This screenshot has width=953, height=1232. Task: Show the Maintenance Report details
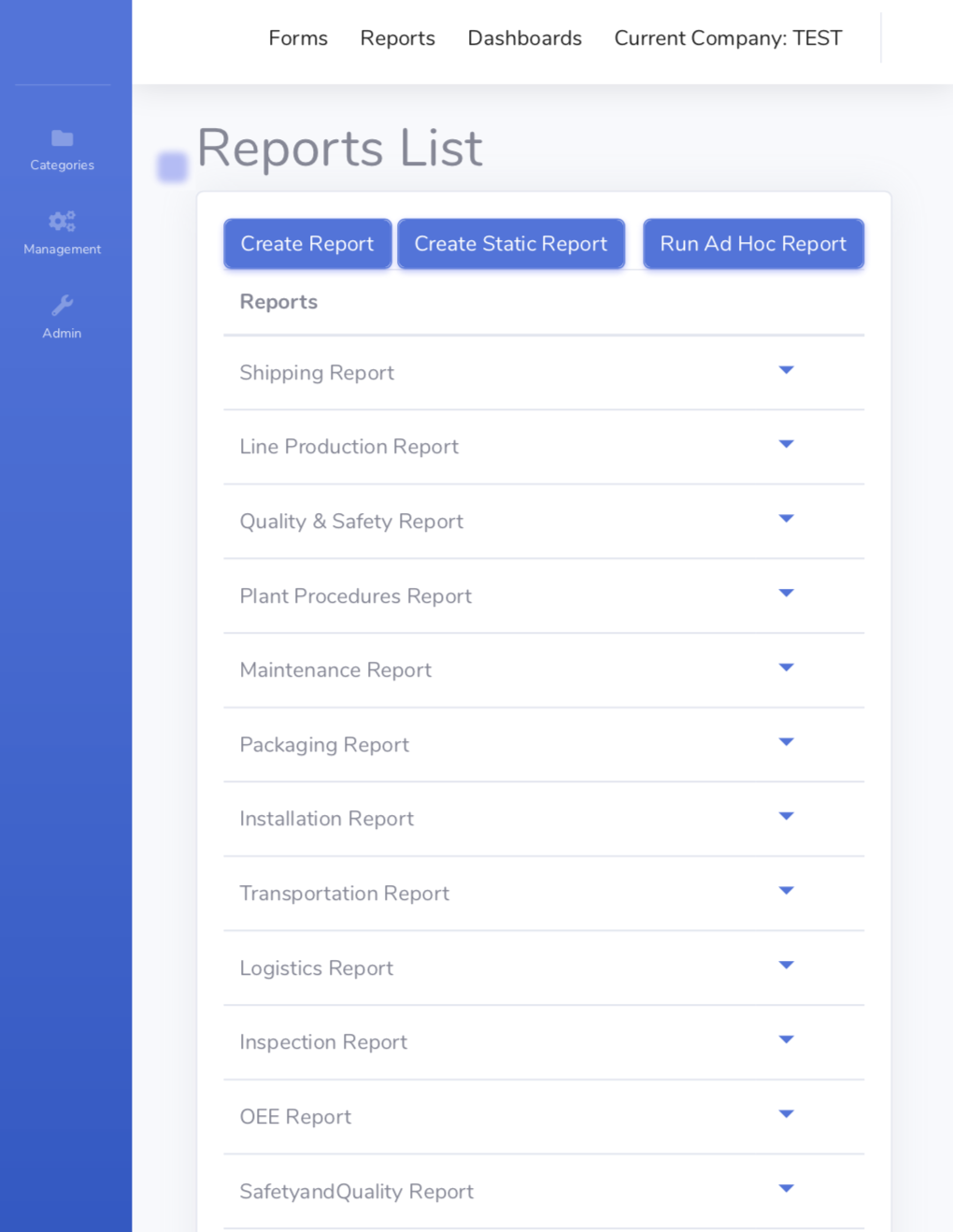point(787,668)
